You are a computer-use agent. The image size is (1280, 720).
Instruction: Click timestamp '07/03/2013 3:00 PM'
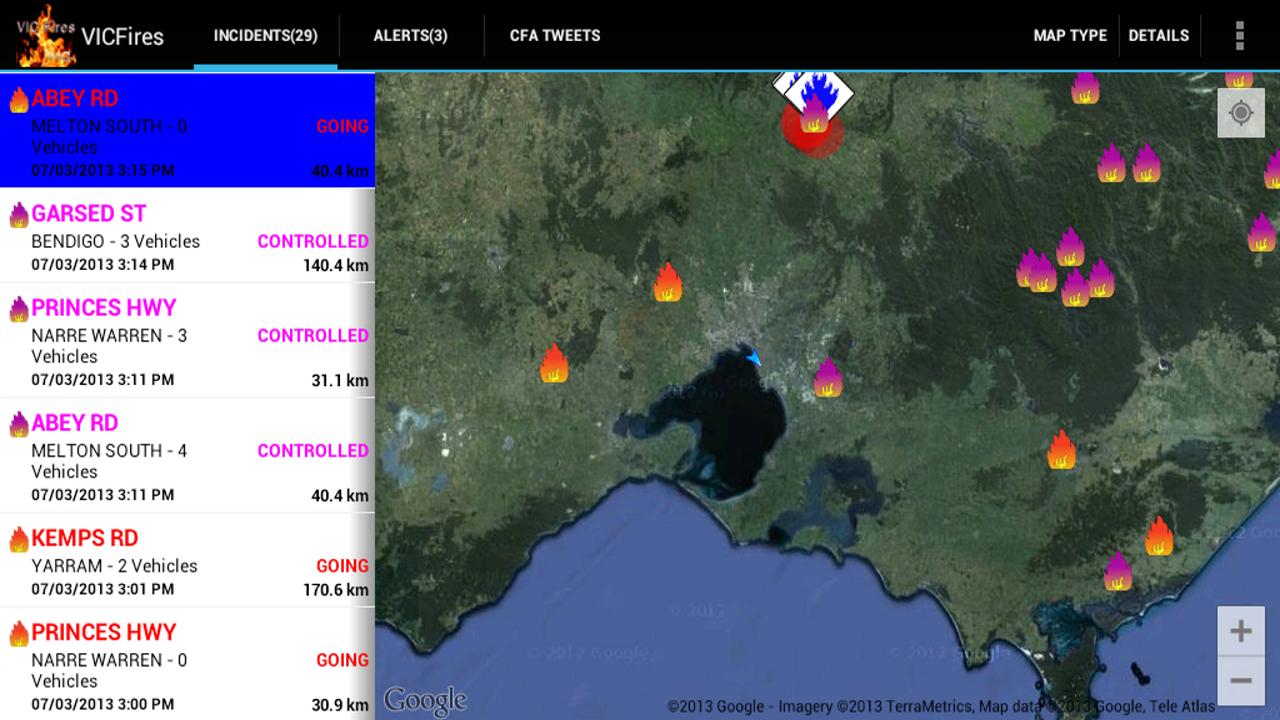tap(103, 705)
